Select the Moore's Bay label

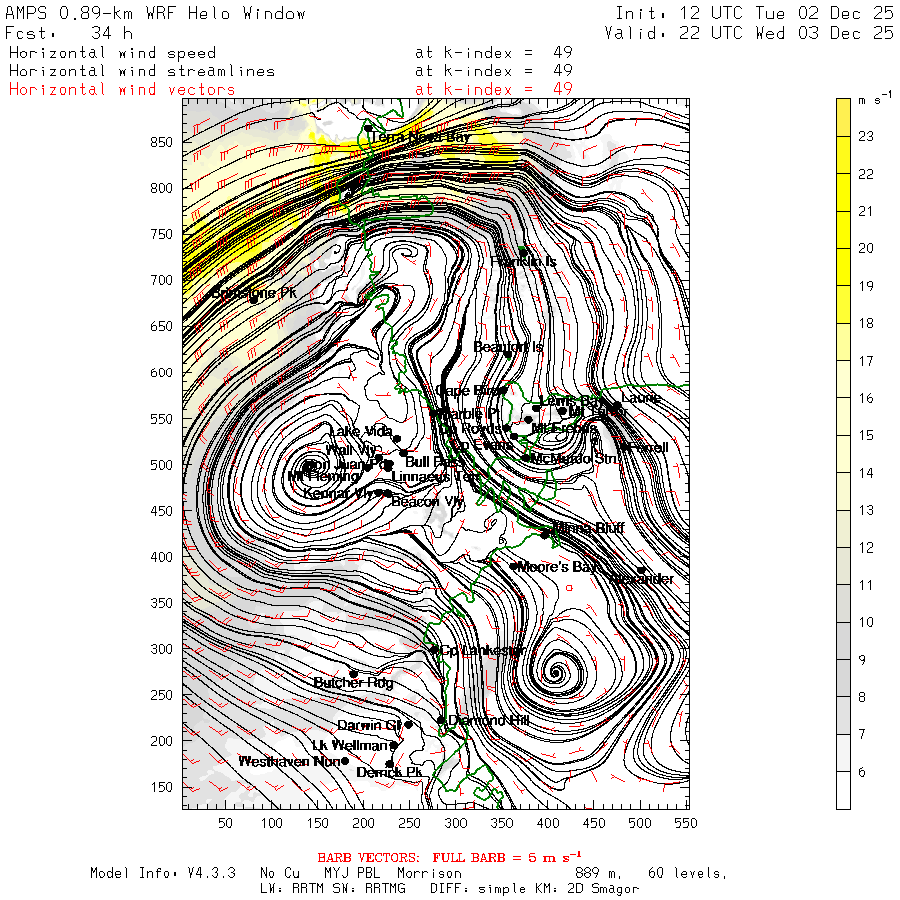point(557,567)
